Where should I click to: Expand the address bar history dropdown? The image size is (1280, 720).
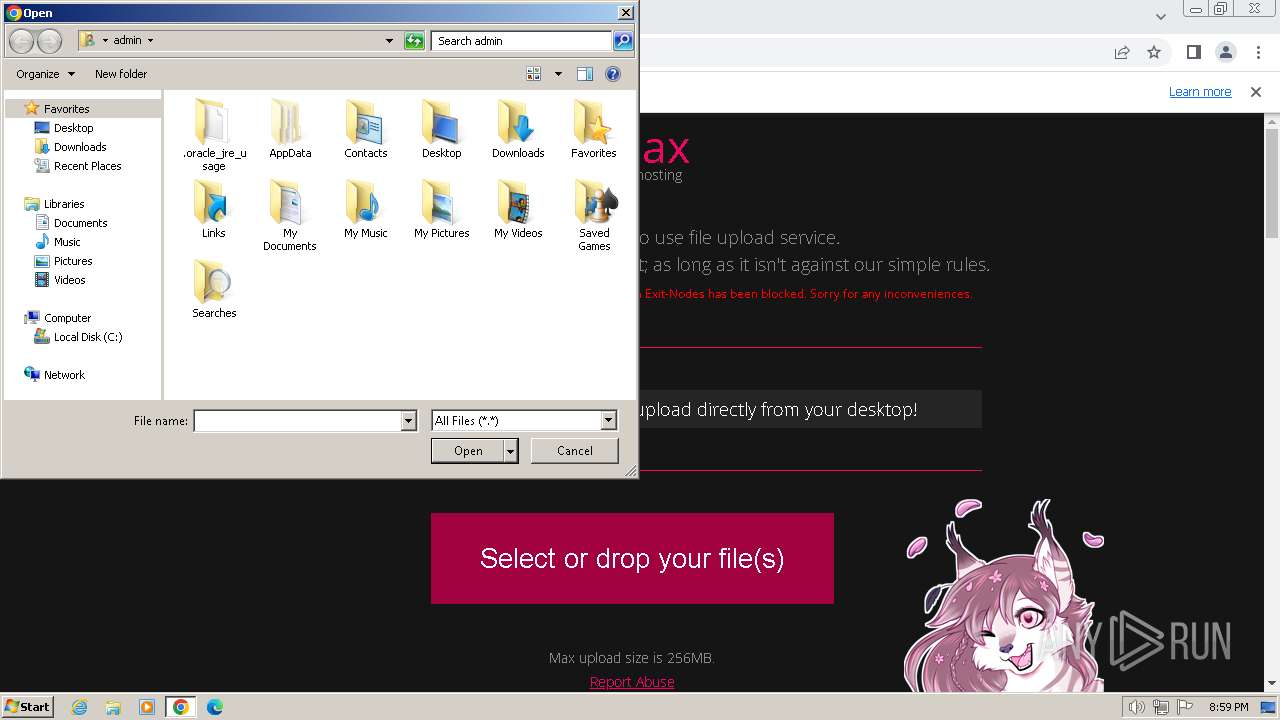click(x=389, y=41)
